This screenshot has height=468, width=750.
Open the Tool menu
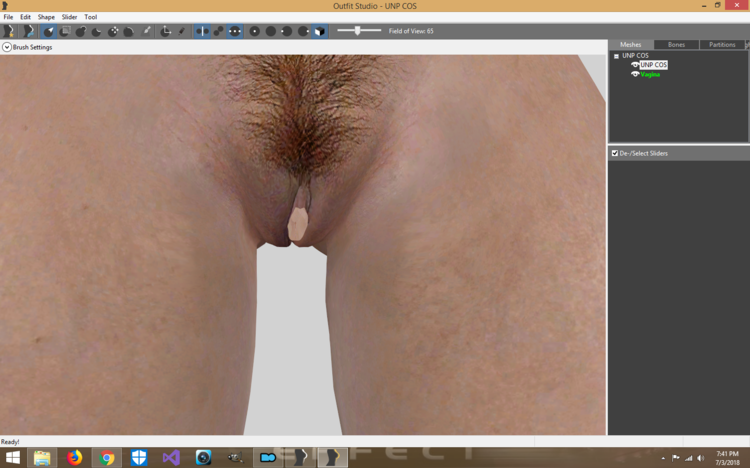tap(90, 17)
